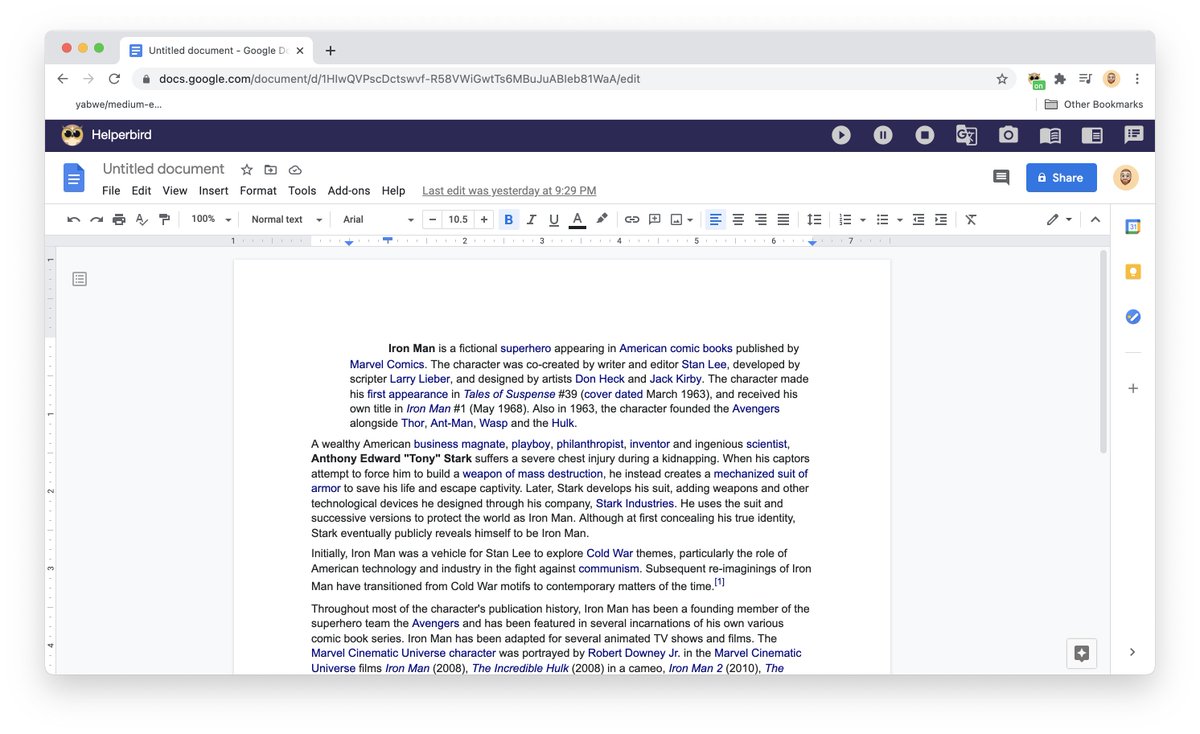Open the Help menu
1200x734 pixels.
[394, 191]
